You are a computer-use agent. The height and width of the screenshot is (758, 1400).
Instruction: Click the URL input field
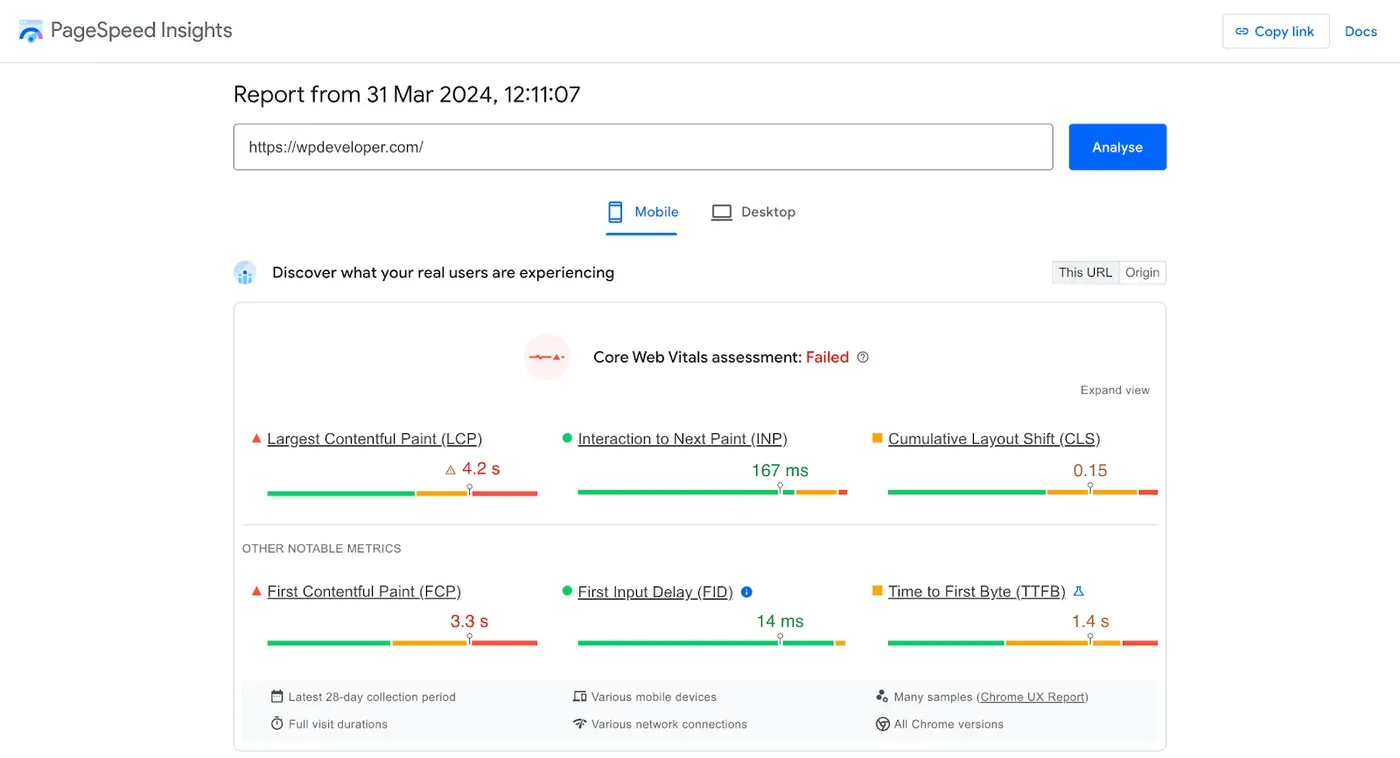tap(643, 147)
